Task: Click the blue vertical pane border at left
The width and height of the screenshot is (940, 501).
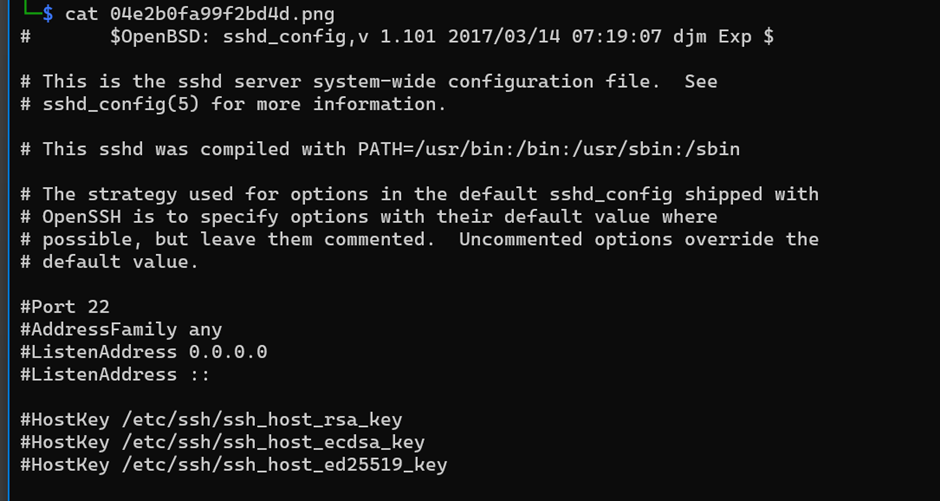Action: (9, 250)
